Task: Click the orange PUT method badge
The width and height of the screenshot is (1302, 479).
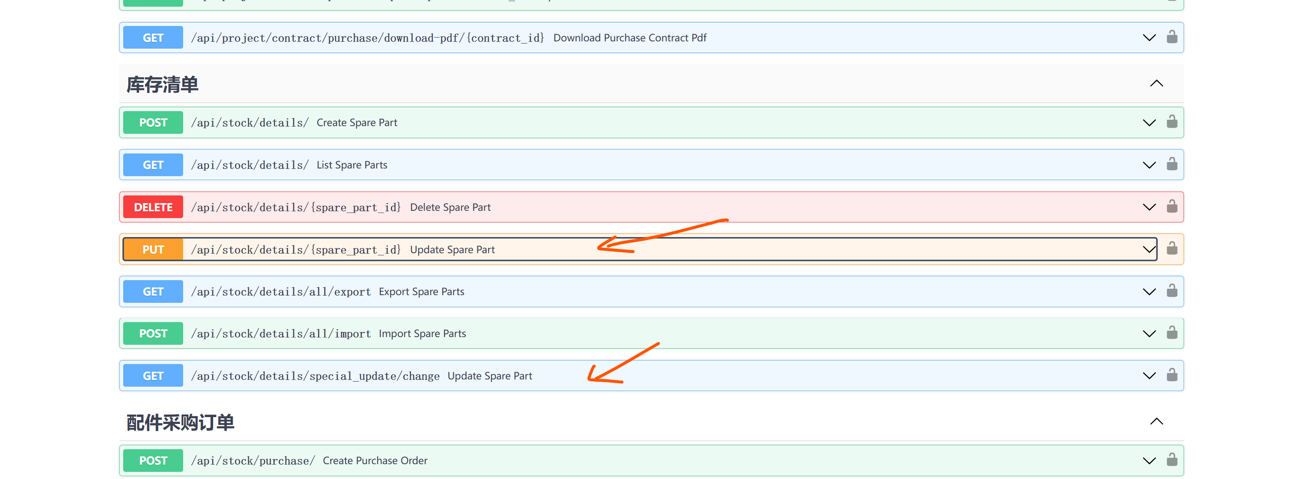Action: [x=153, y=249]
